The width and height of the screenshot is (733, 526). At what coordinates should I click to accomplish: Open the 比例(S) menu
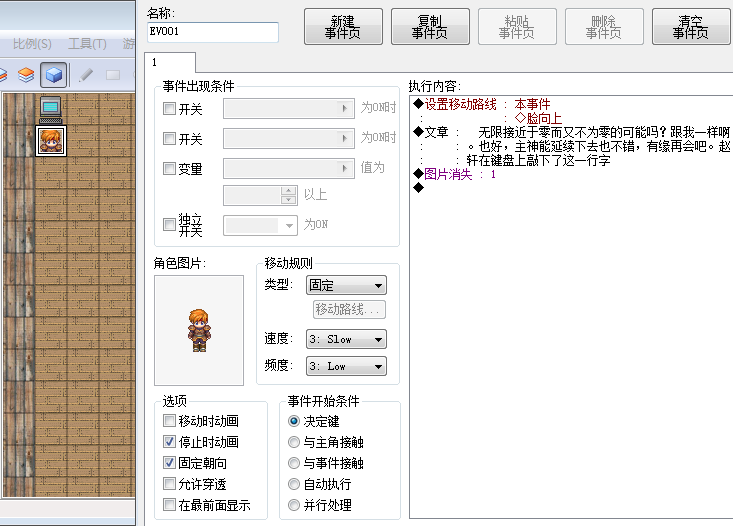(x=32, y=44)
